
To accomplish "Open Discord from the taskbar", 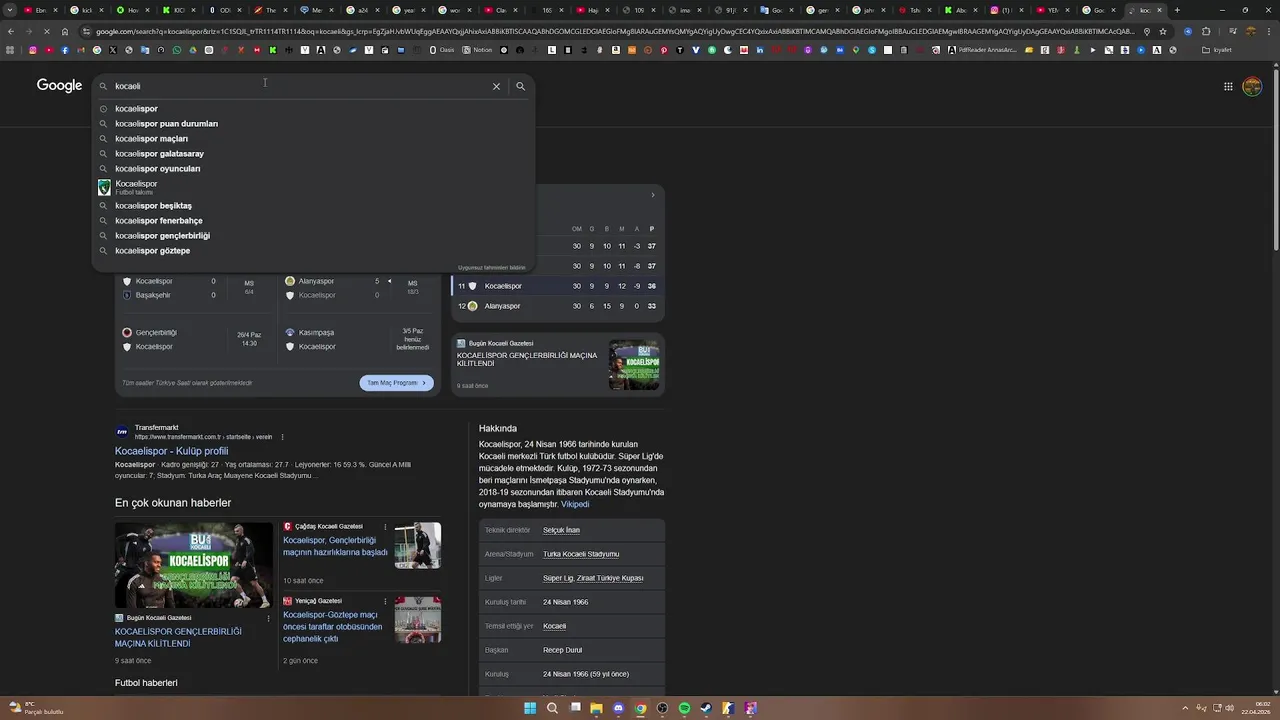I will coord(618,708).
